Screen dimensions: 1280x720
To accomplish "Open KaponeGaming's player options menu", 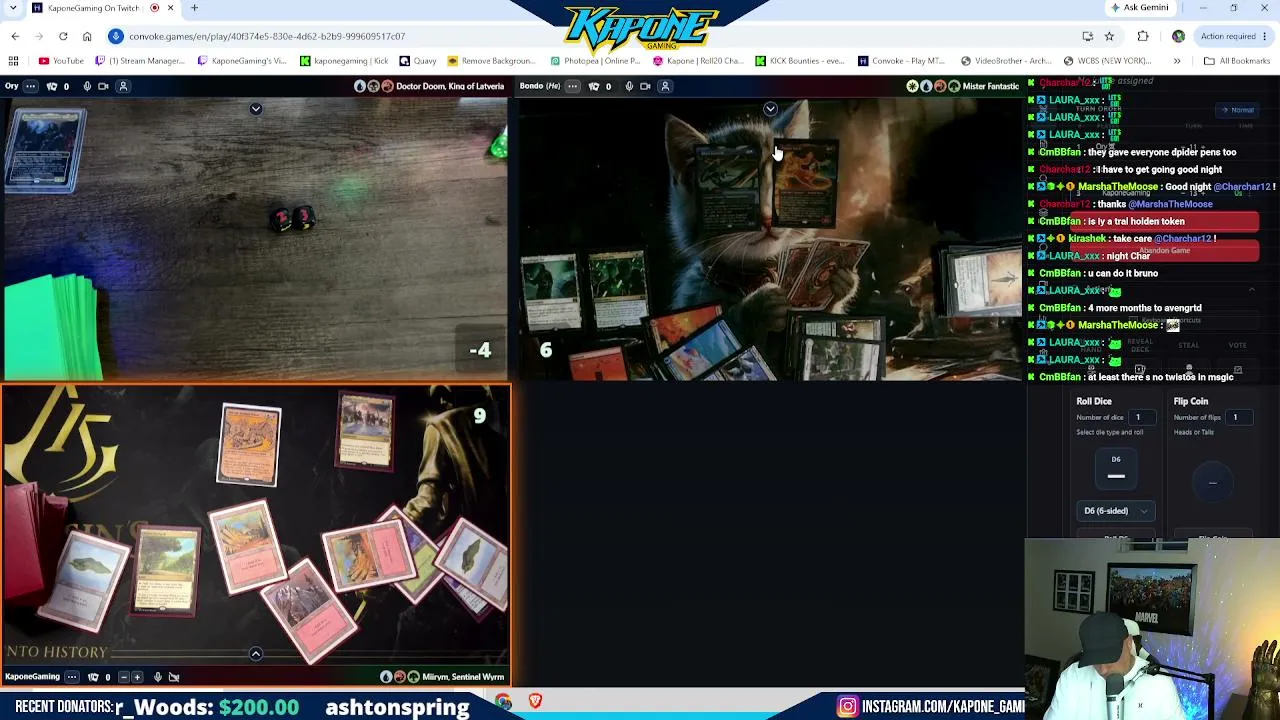I will [x=72, y=677].
